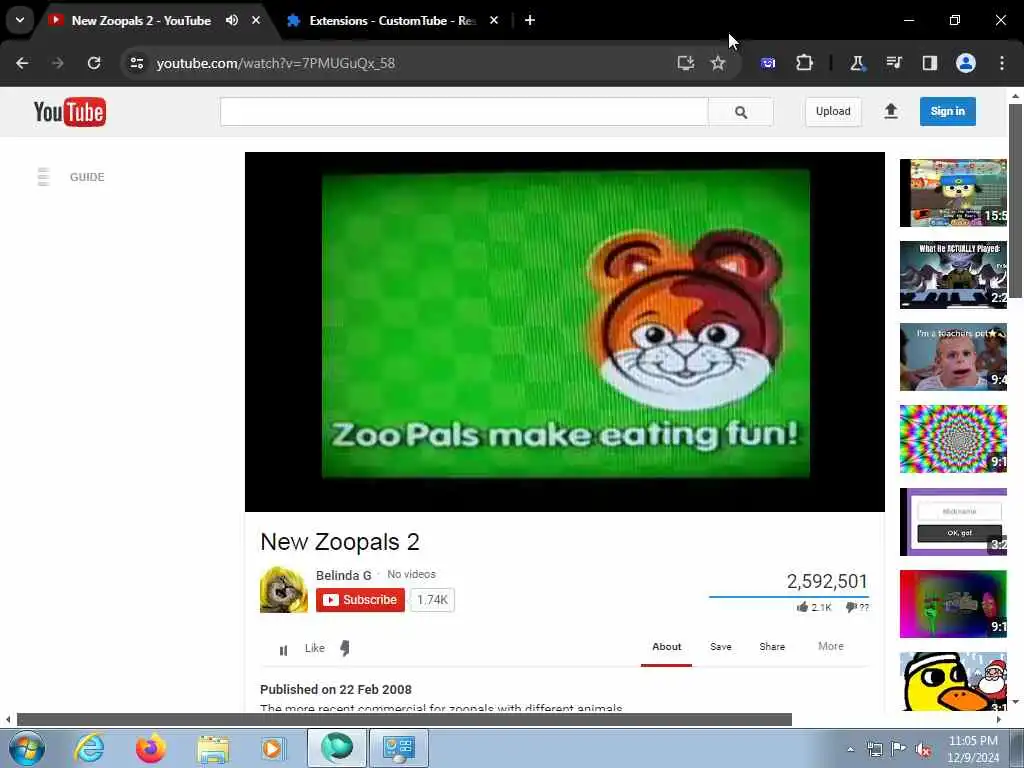
Task: Click the scroll-down arrow of page scrollbar
Action: pos(1015,703)
